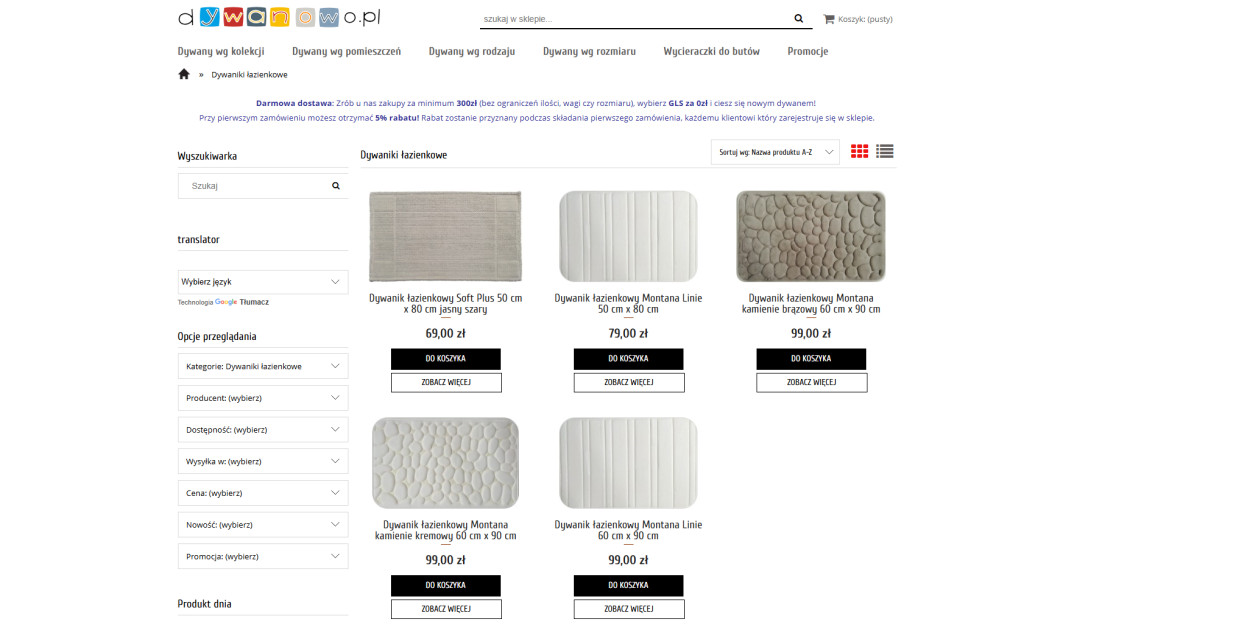Click the top store search input field
Image resolution: width=1250 pixels, height=630 pixels.
(634, 18)
